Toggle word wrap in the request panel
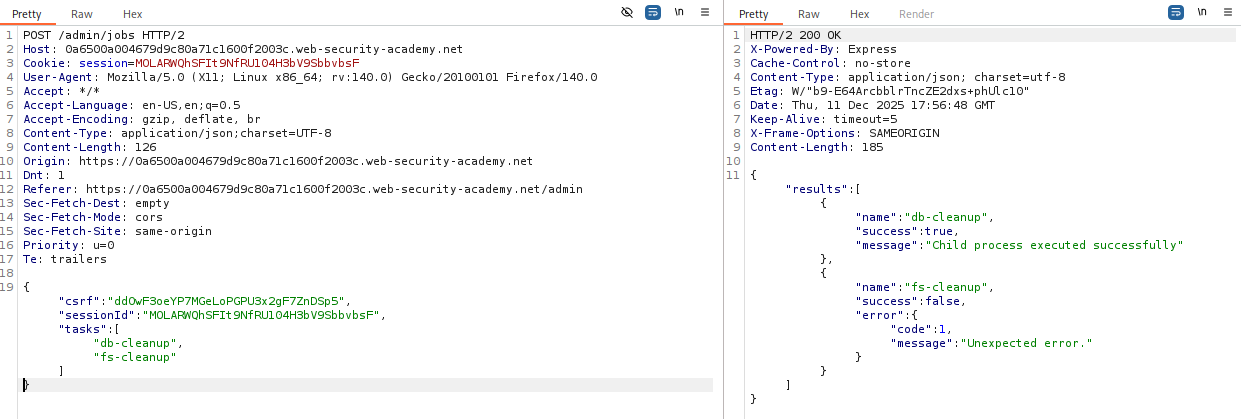1241x419 pixels. (x=653, y=13)
